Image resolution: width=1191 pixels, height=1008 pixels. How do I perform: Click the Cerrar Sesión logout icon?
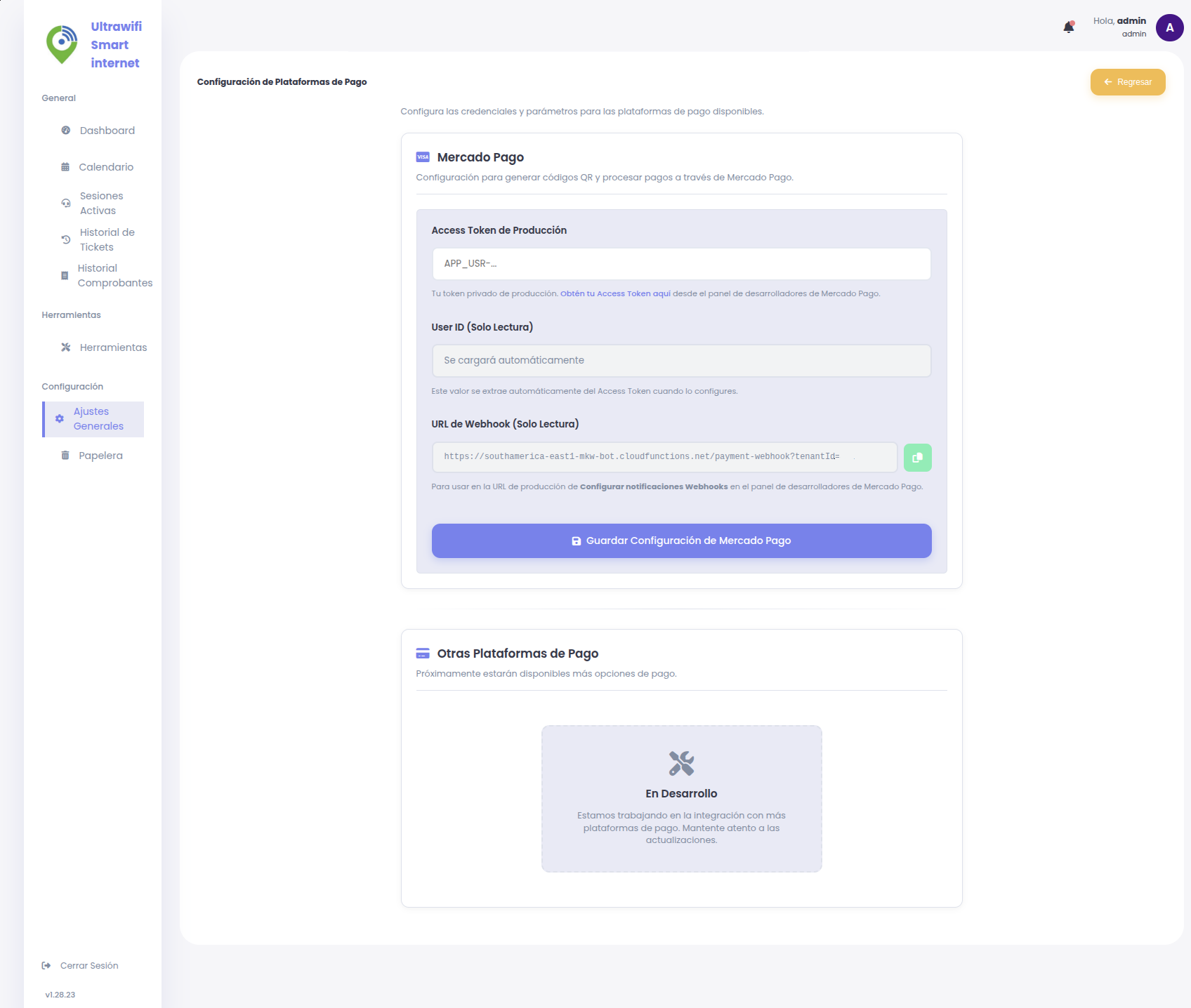pos(46,966)
